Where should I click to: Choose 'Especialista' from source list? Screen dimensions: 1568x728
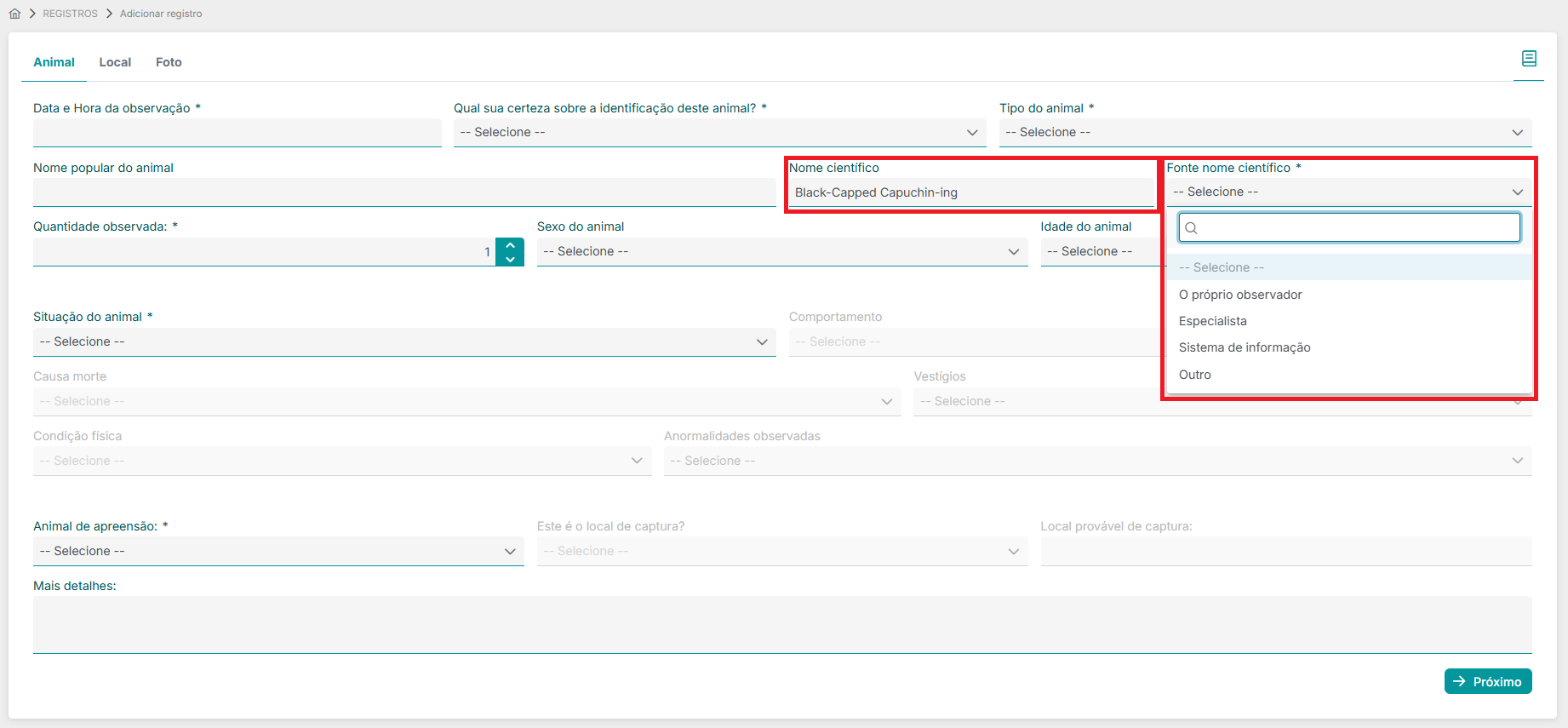coord(1212,321)
